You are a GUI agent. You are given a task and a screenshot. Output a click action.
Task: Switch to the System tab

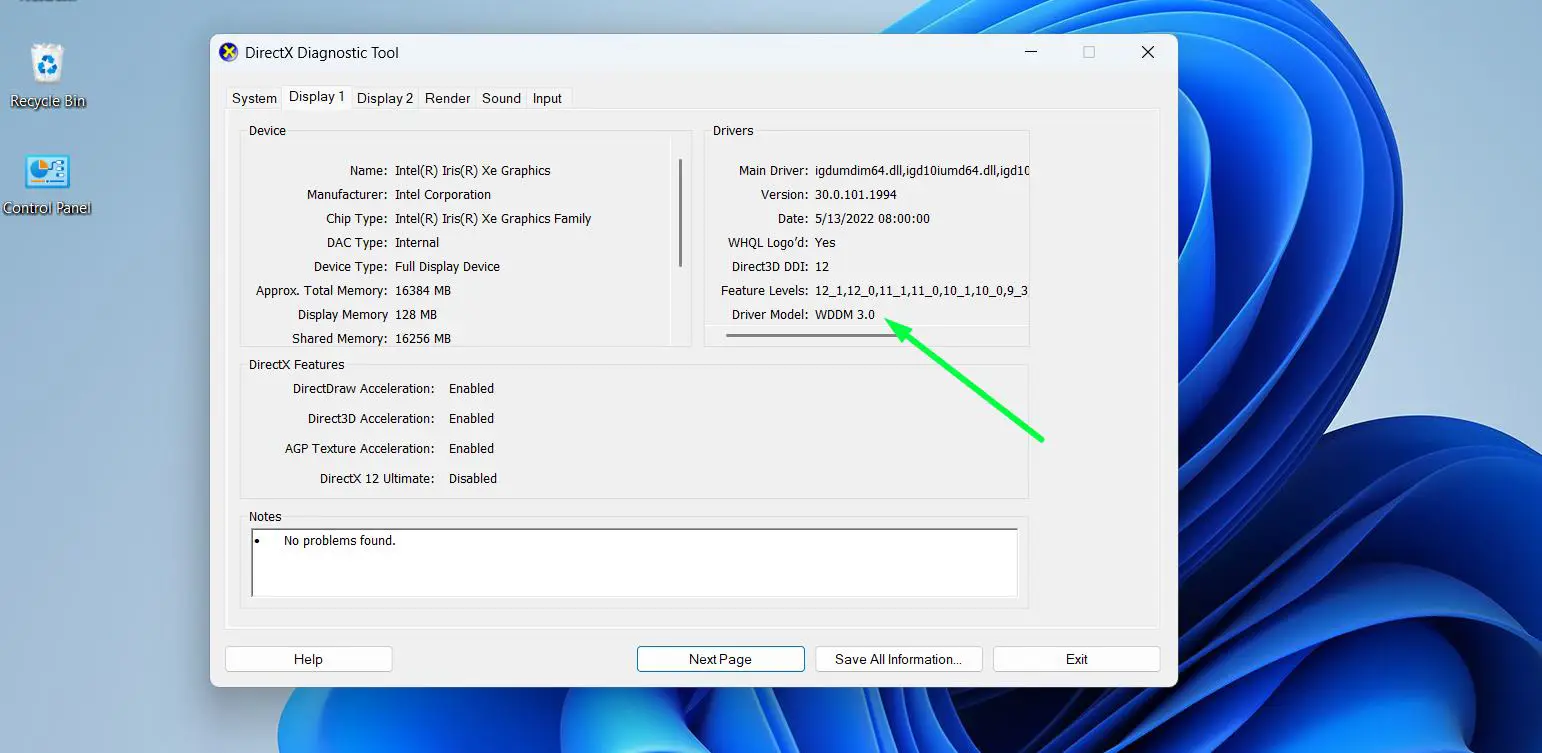tap(253, 97)
